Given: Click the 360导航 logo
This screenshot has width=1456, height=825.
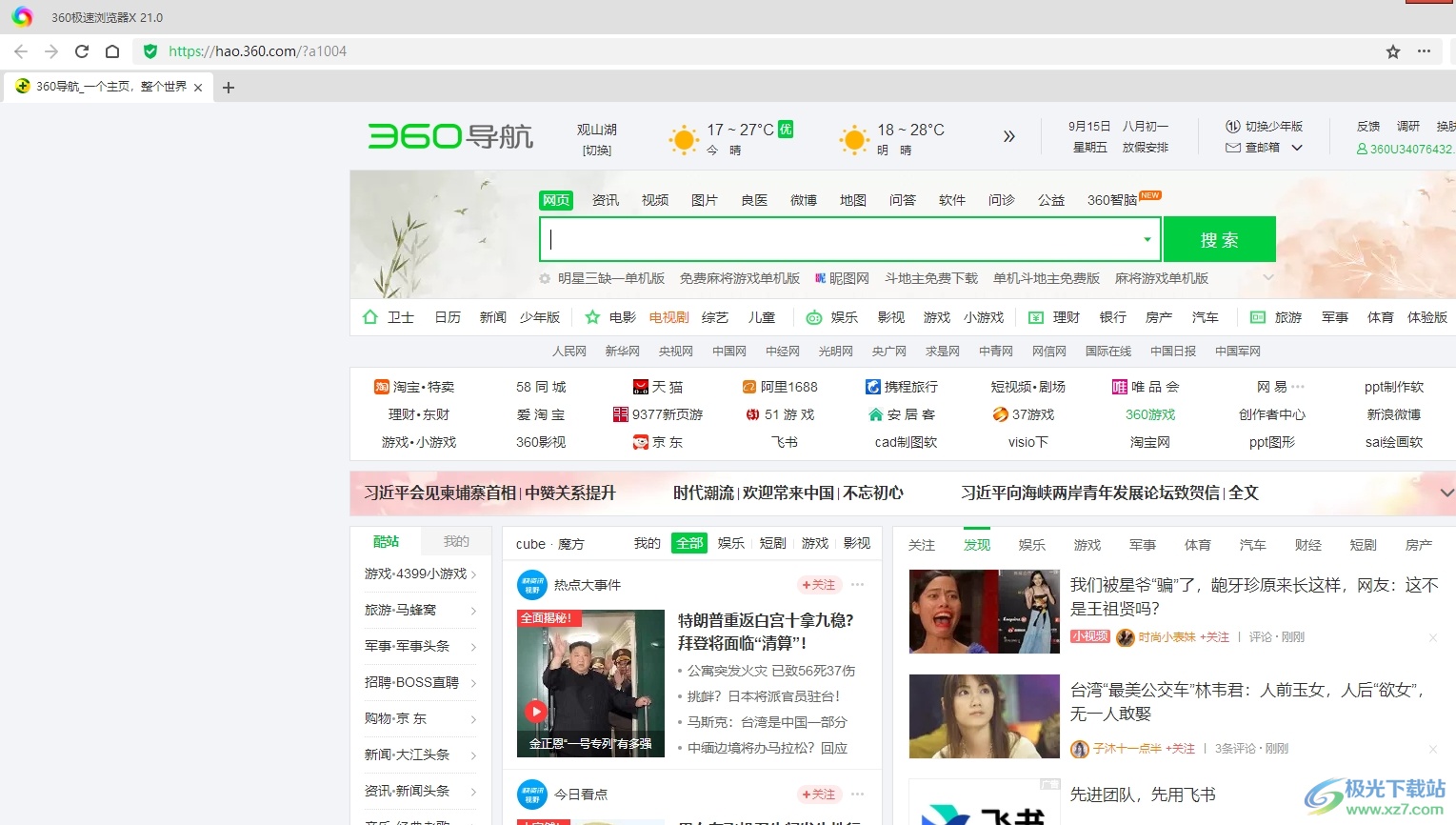Looking at the screenshot, I should point(450,136).
